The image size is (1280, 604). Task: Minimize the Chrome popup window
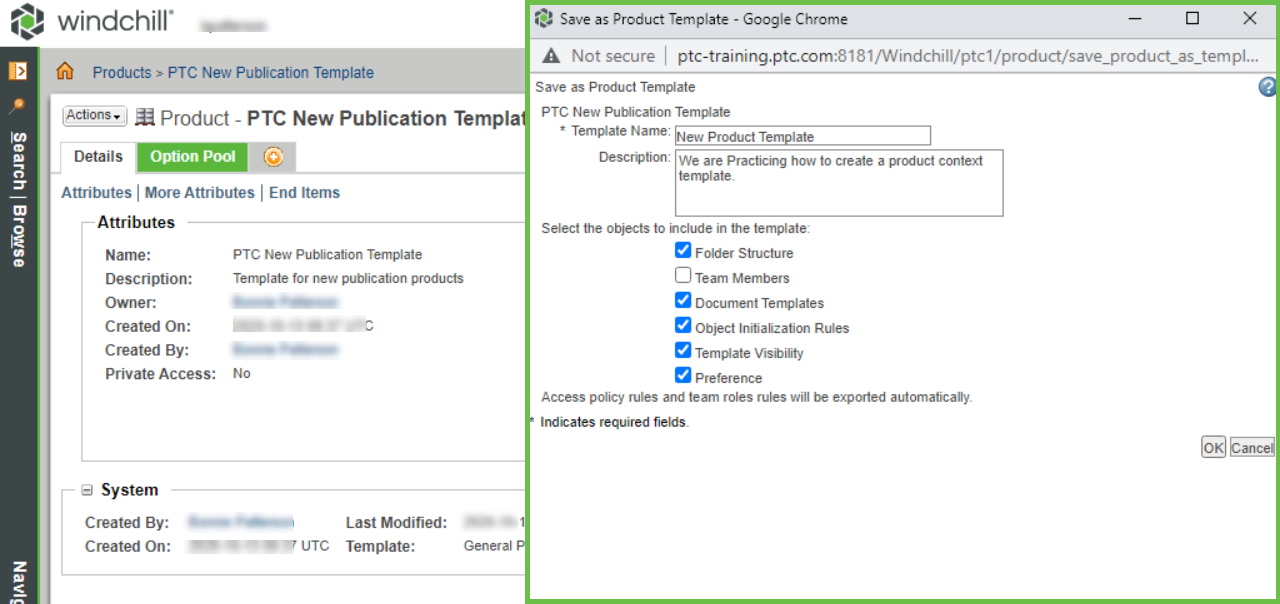pyautogui.click(x=1134, y=19)
